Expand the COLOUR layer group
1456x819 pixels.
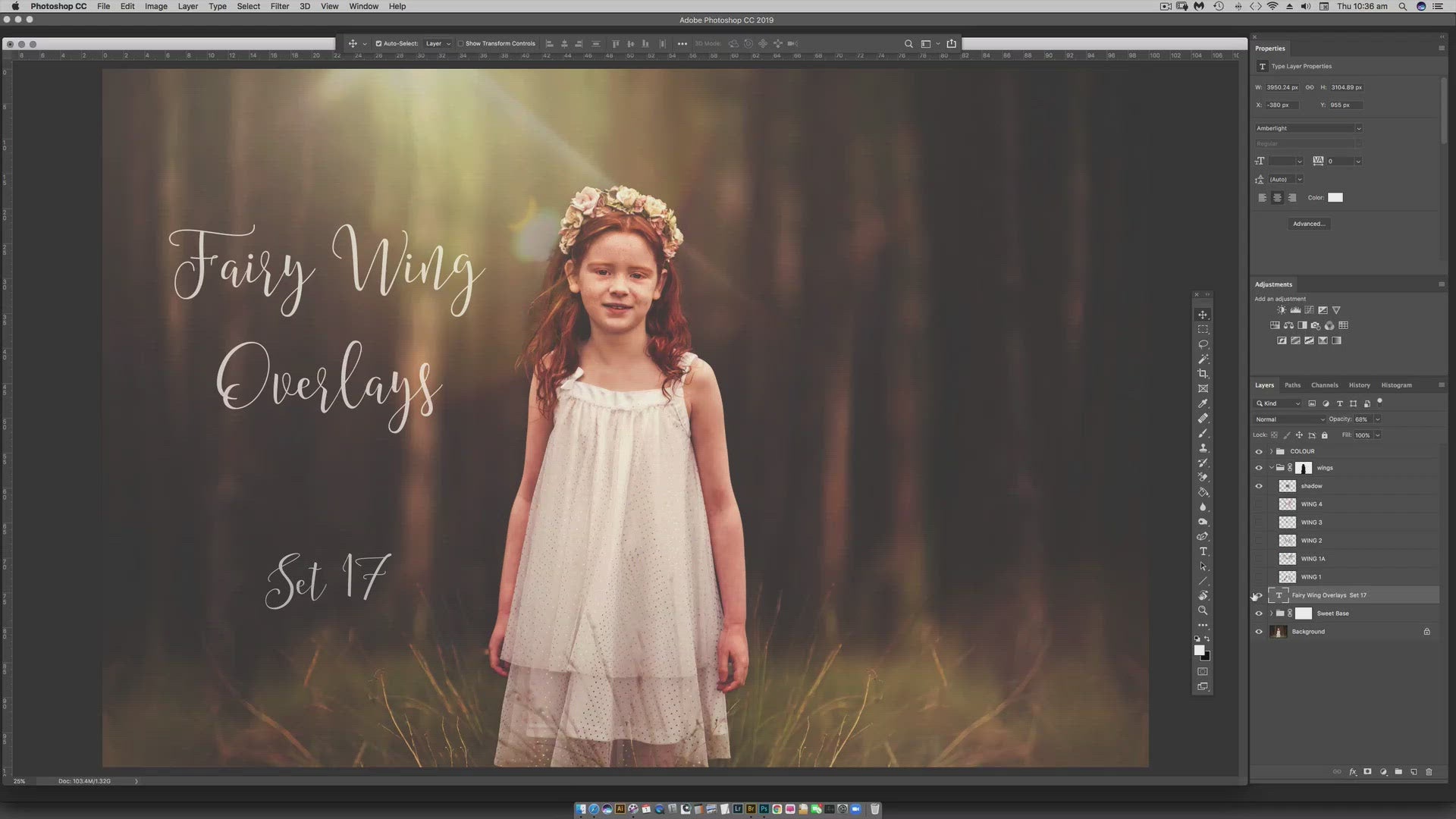click(x=1272, y=451)
